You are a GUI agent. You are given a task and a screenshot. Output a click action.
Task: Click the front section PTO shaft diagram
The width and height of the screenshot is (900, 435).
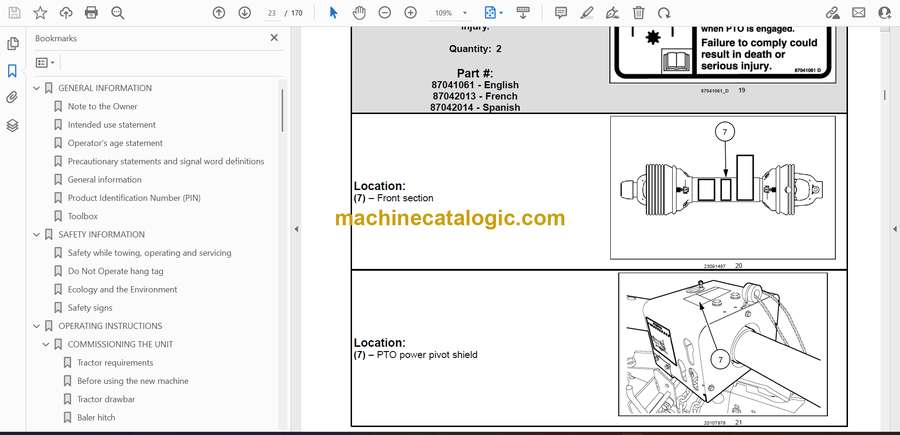[x=723, y=188]
